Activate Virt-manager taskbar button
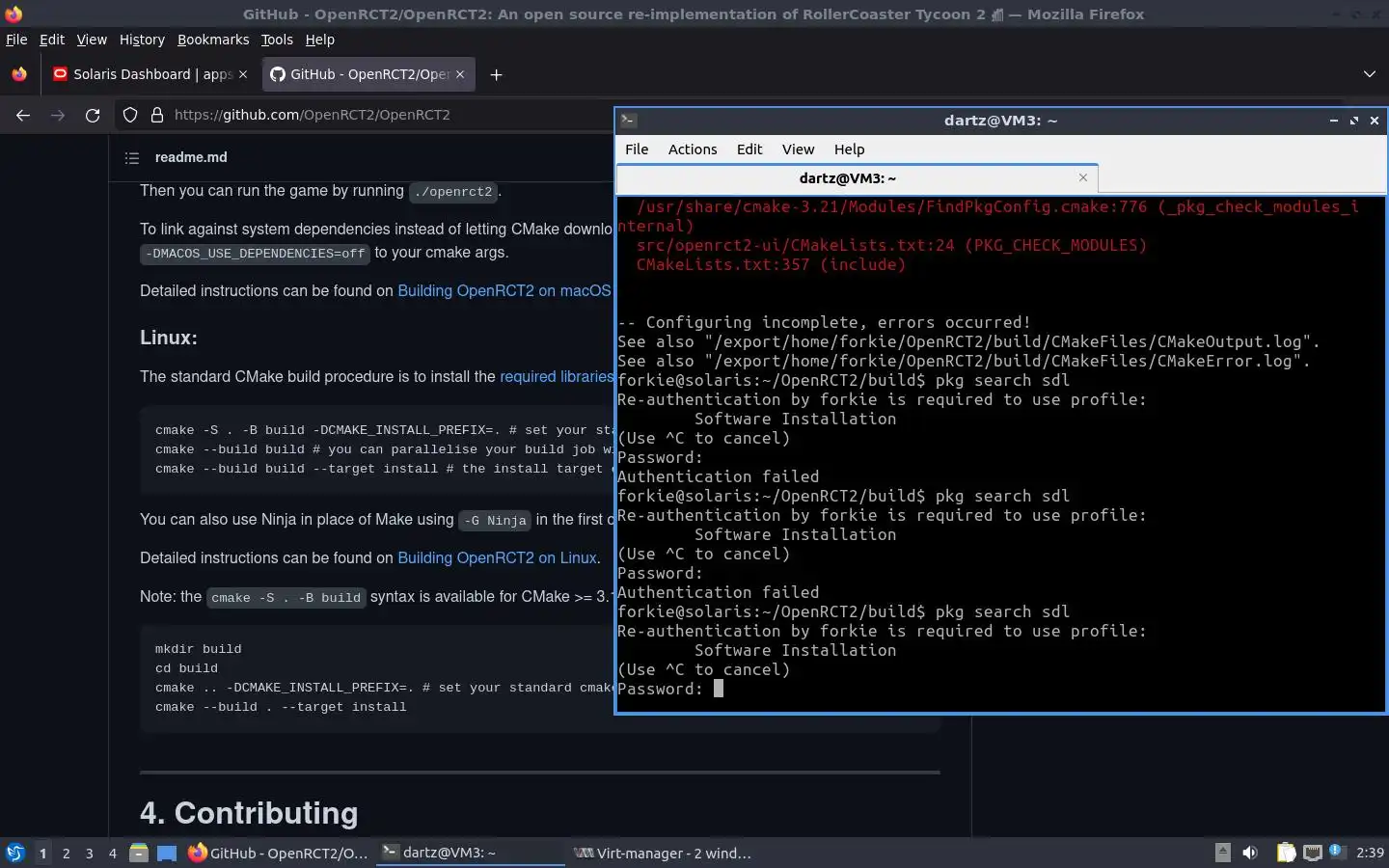This screenshot has height=868, width=1389. point(663,853)
